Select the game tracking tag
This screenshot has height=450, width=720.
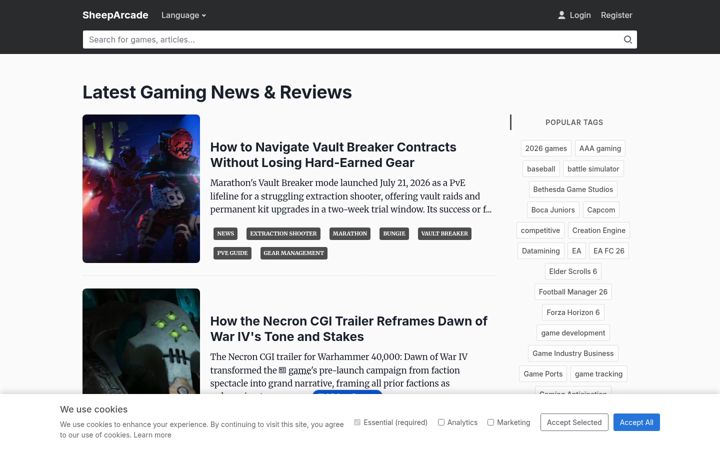point(599,374)
